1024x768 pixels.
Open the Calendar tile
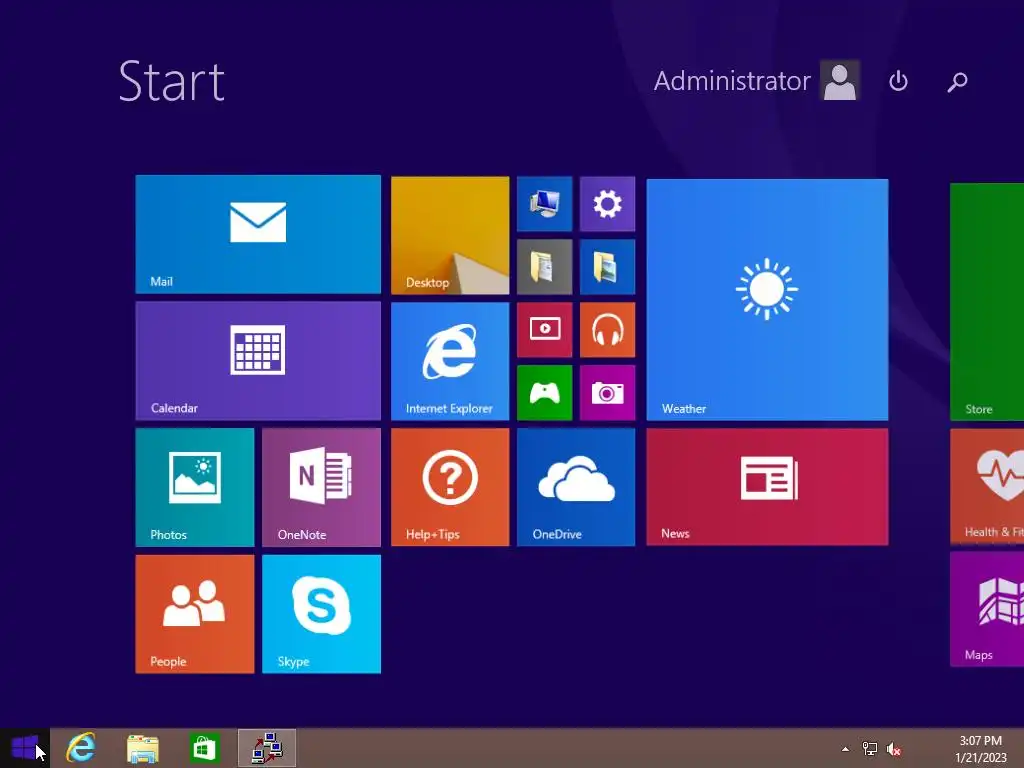[x=258, y=361]
